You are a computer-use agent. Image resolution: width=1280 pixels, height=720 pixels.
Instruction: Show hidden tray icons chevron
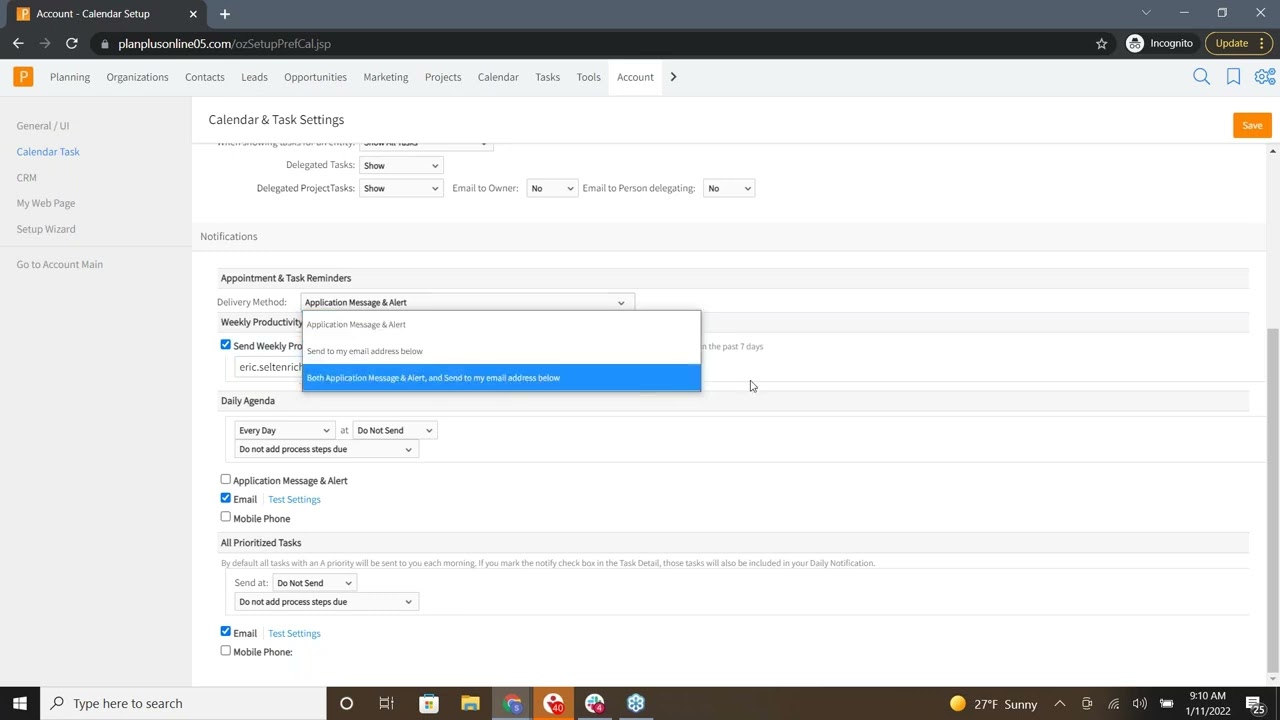(1060, 703)
